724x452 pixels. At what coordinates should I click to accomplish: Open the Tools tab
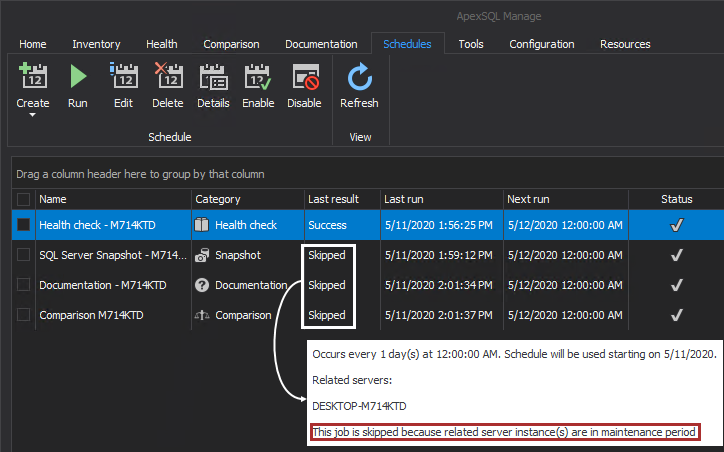pos(471,44)
